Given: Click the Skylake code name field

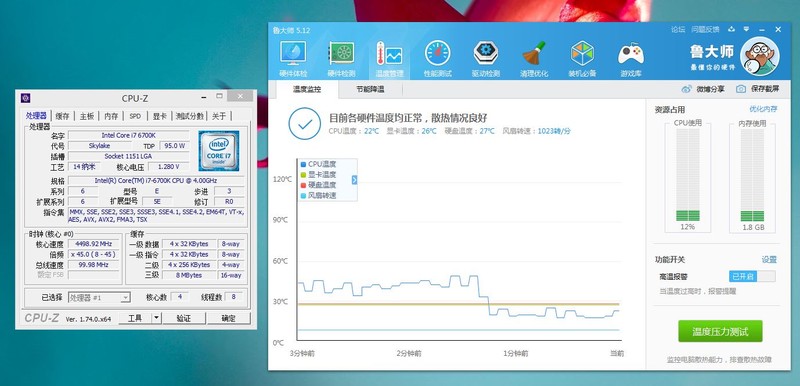Looking at the screenshot, I should pyautogui.click(x=99, y=146).
